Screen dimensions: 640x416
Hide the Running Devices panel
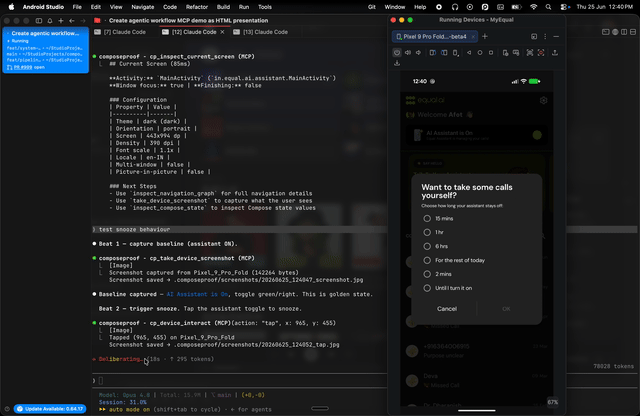tap(556, 36)
